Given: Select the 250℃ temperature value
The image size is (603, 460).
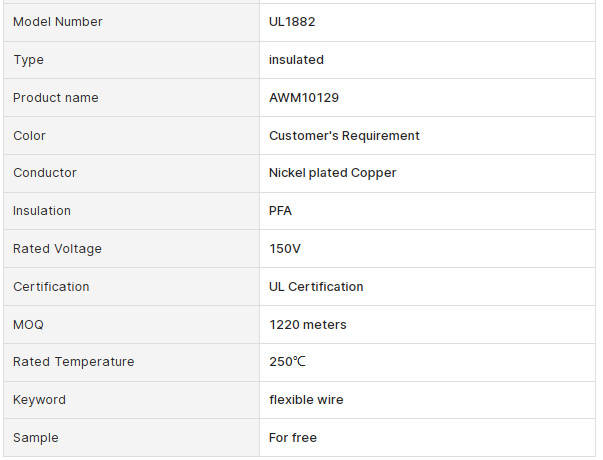Looking at the screenshot, I should 287,362.
